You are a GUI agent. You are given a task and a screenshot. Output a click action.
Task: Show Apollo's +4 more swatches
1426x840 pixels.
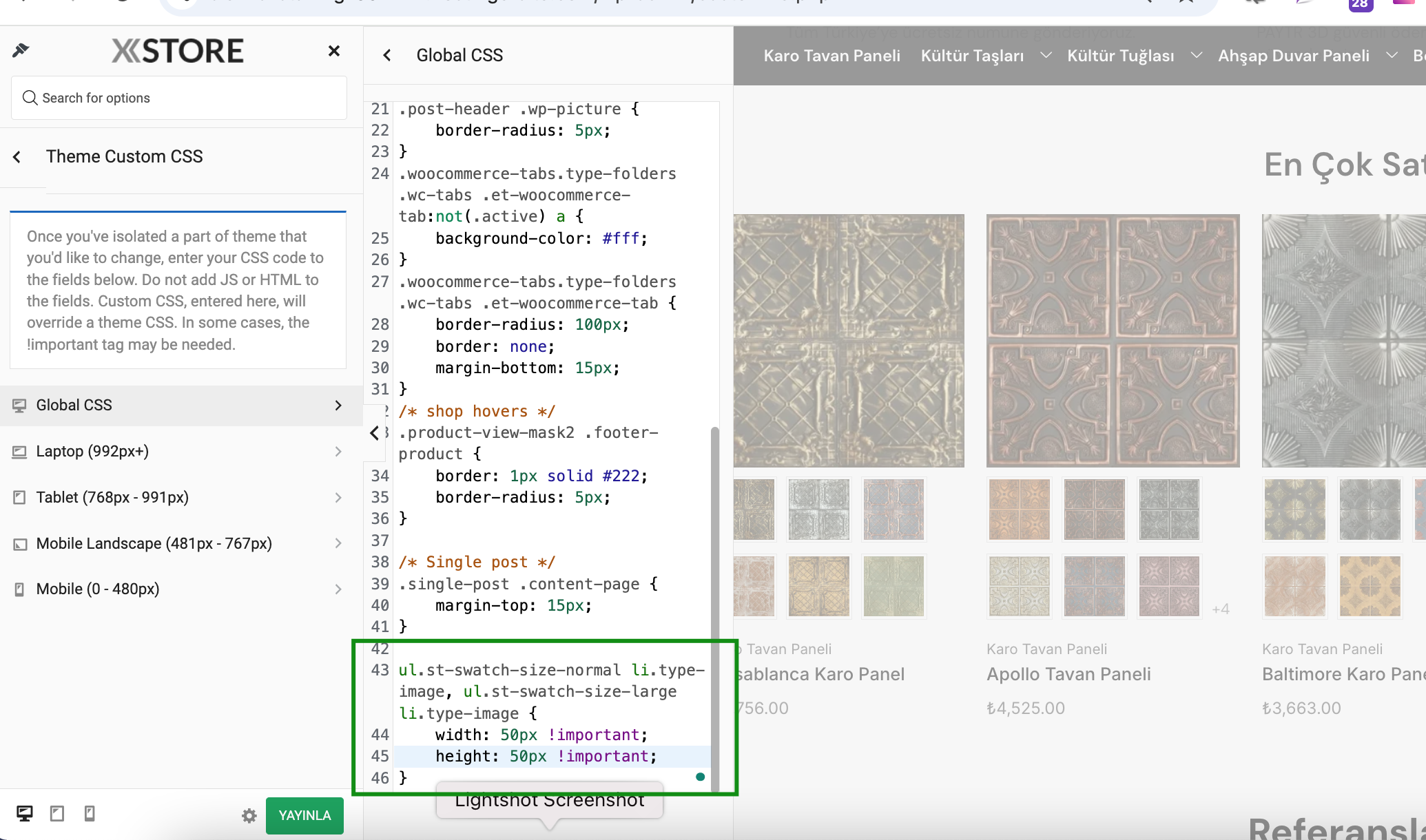1221,609
